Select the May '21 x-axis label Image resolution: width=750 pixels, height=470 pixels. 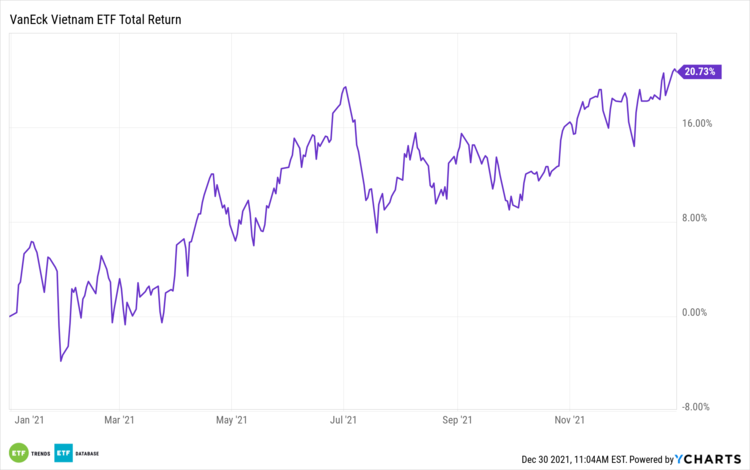(x=231, y=421)
